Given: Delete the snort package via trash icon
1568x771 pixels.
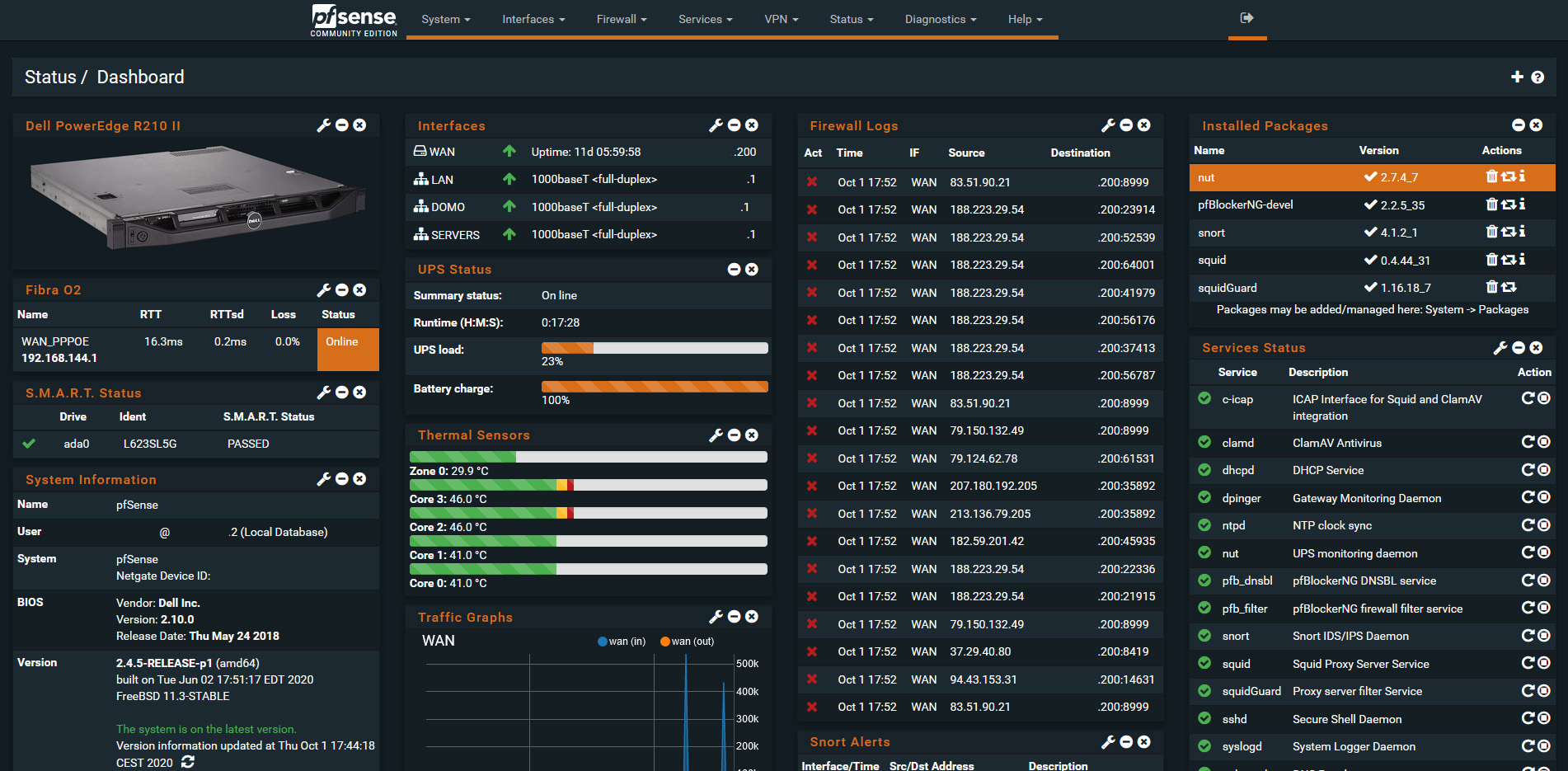Looking at the screenshot, I should pyautogui.click(x=1491, y=232).
